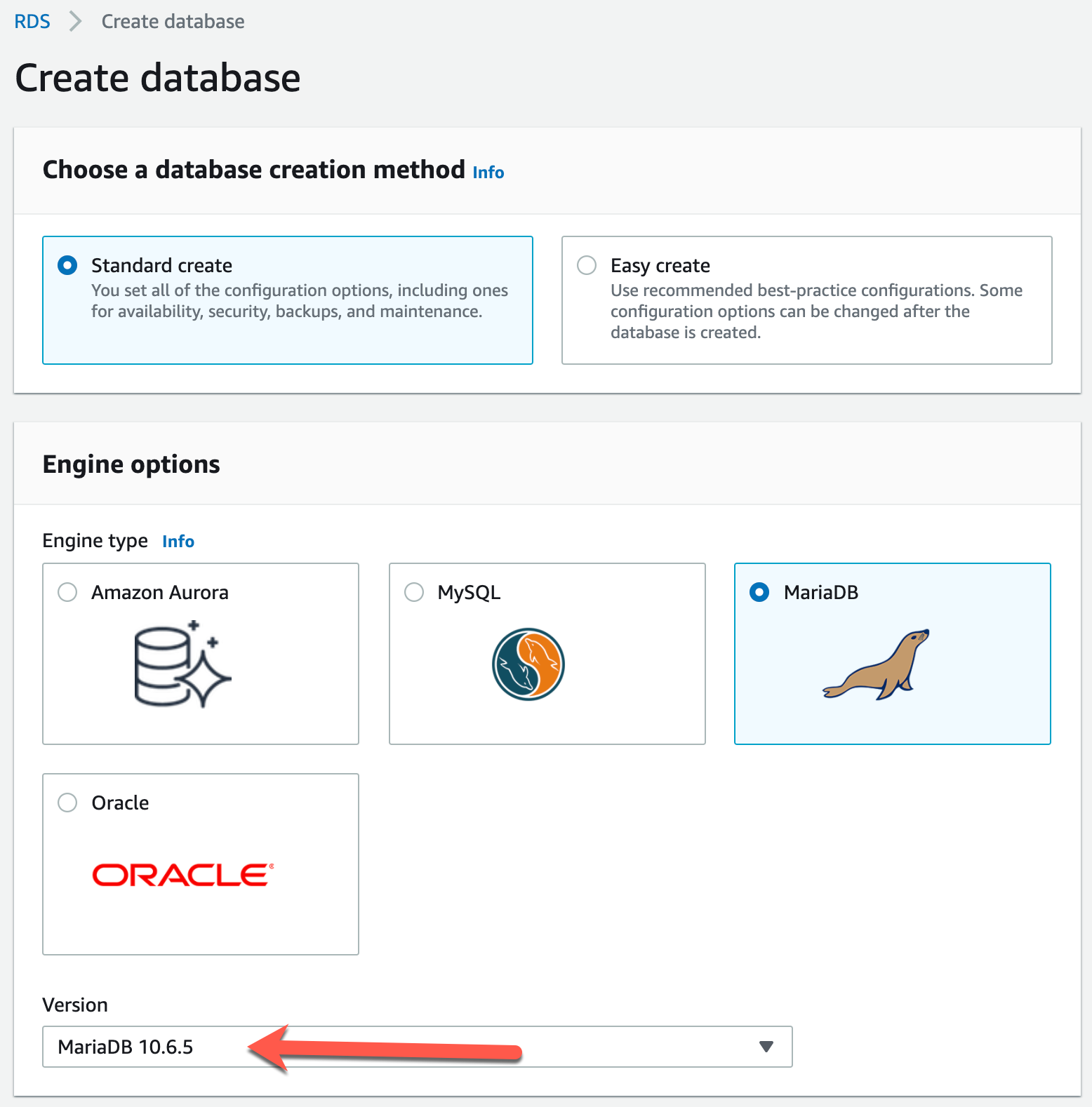Click the Standard create description text

tap(299, 301)
